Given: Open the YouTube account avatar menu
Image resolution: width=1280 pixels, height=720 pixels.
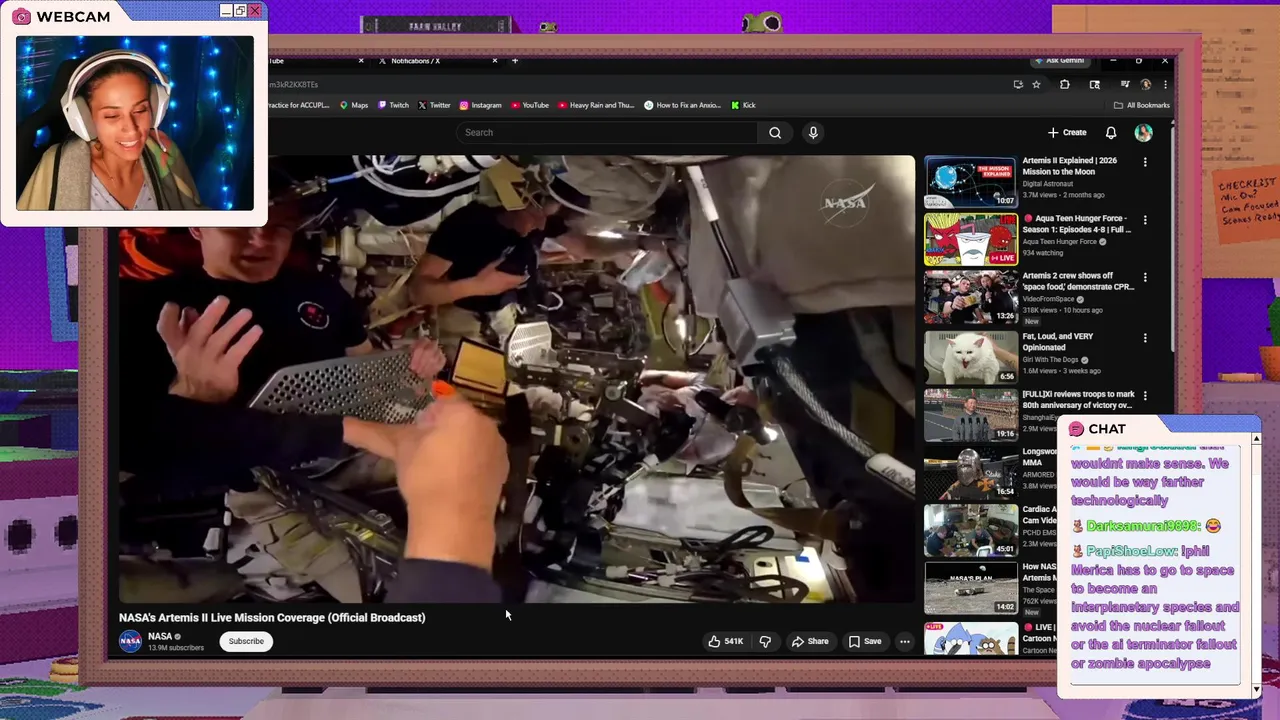Looking at the screenshot, I should (1144, 132).
